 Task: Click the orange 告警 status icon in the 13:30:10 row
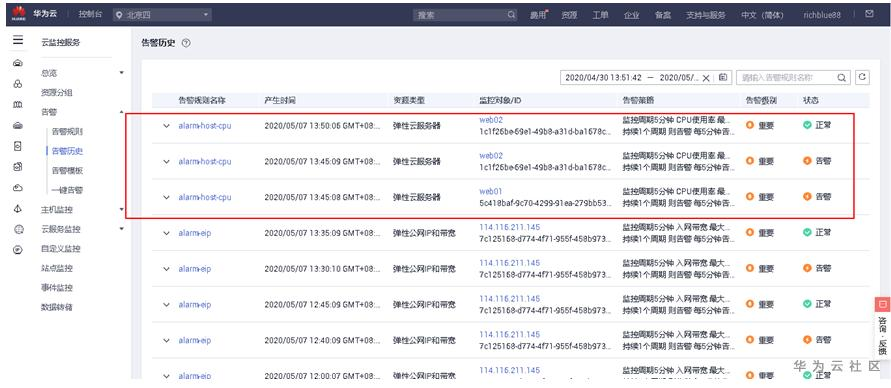(807, 268)
